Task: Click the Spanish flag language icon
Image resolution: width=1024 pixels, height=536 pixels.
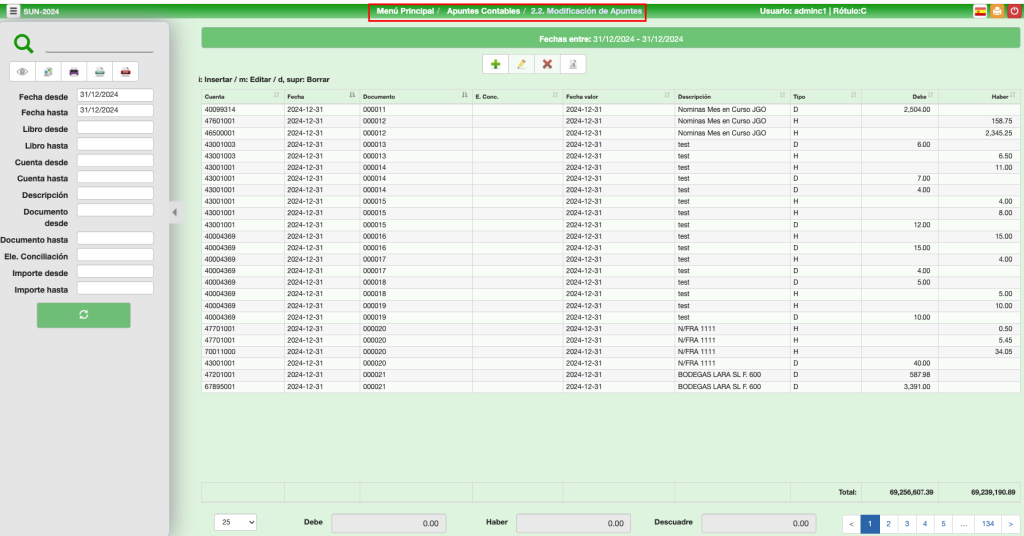Action: (x=981, y=11)
